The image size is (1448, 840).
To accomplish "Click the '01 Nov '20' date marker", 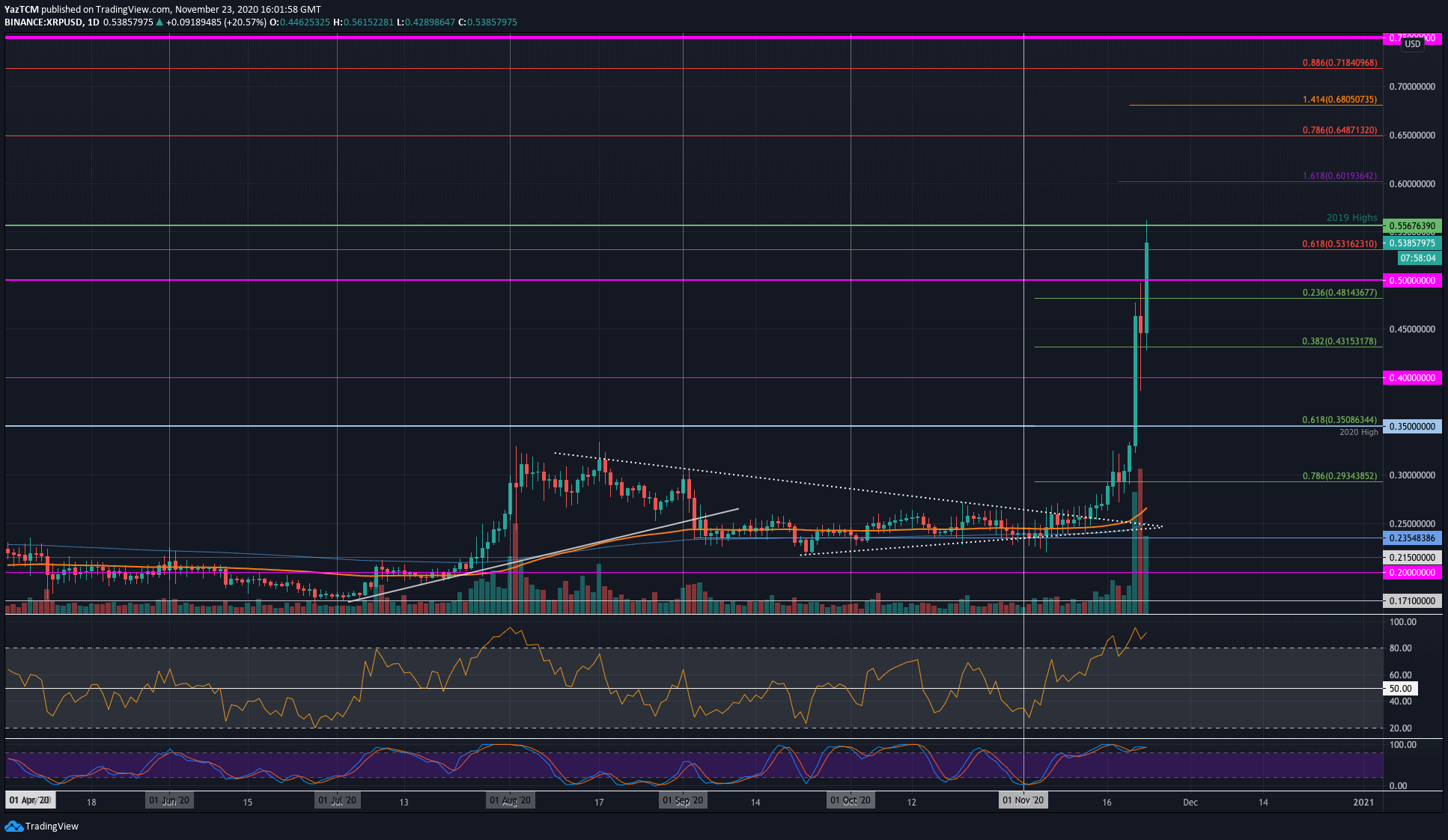I will pyautogui.click(x=1023, y=800).
